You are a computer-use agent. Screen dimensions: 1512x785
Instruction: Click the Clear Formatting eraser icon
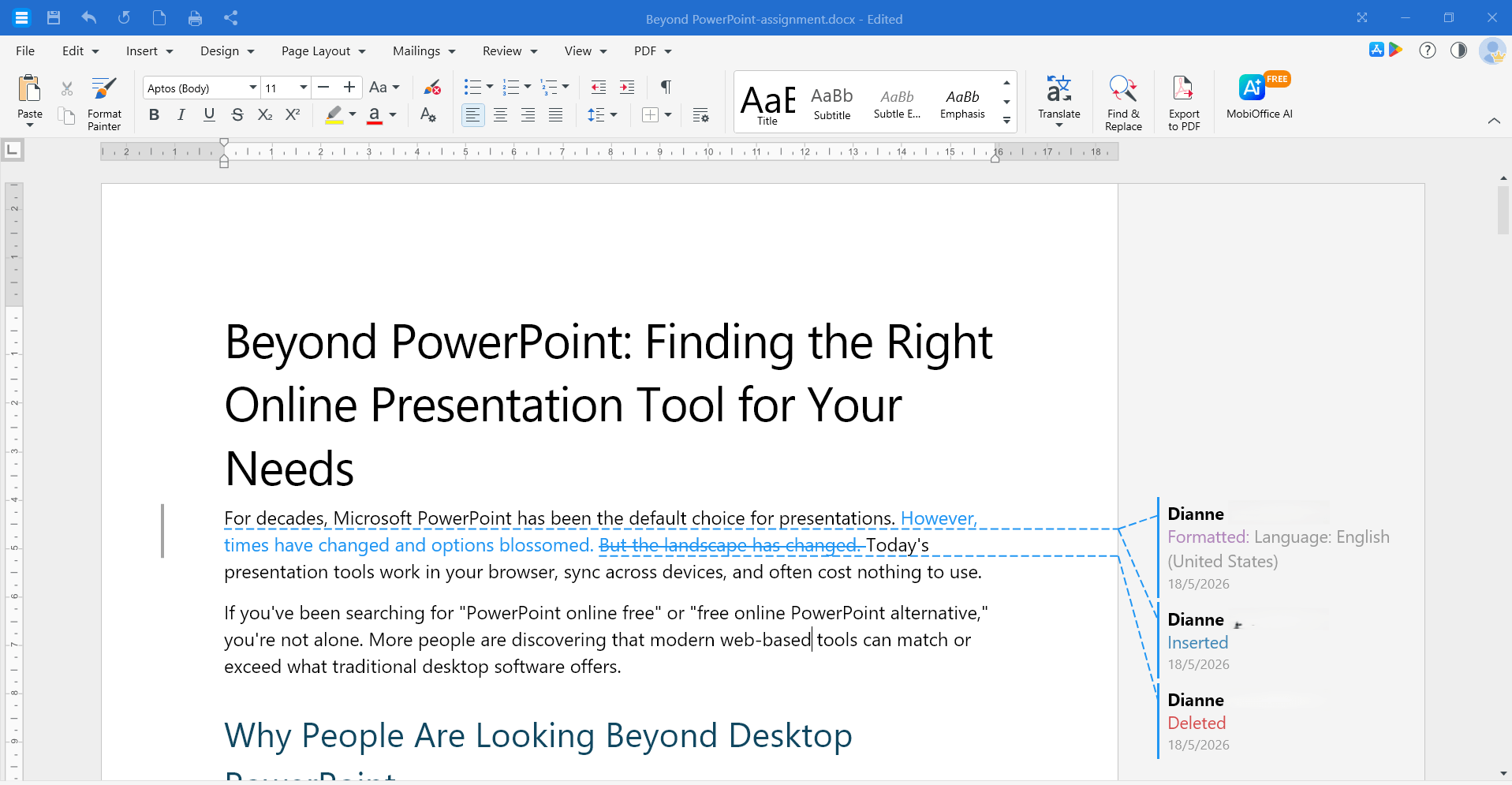(432, 87)
